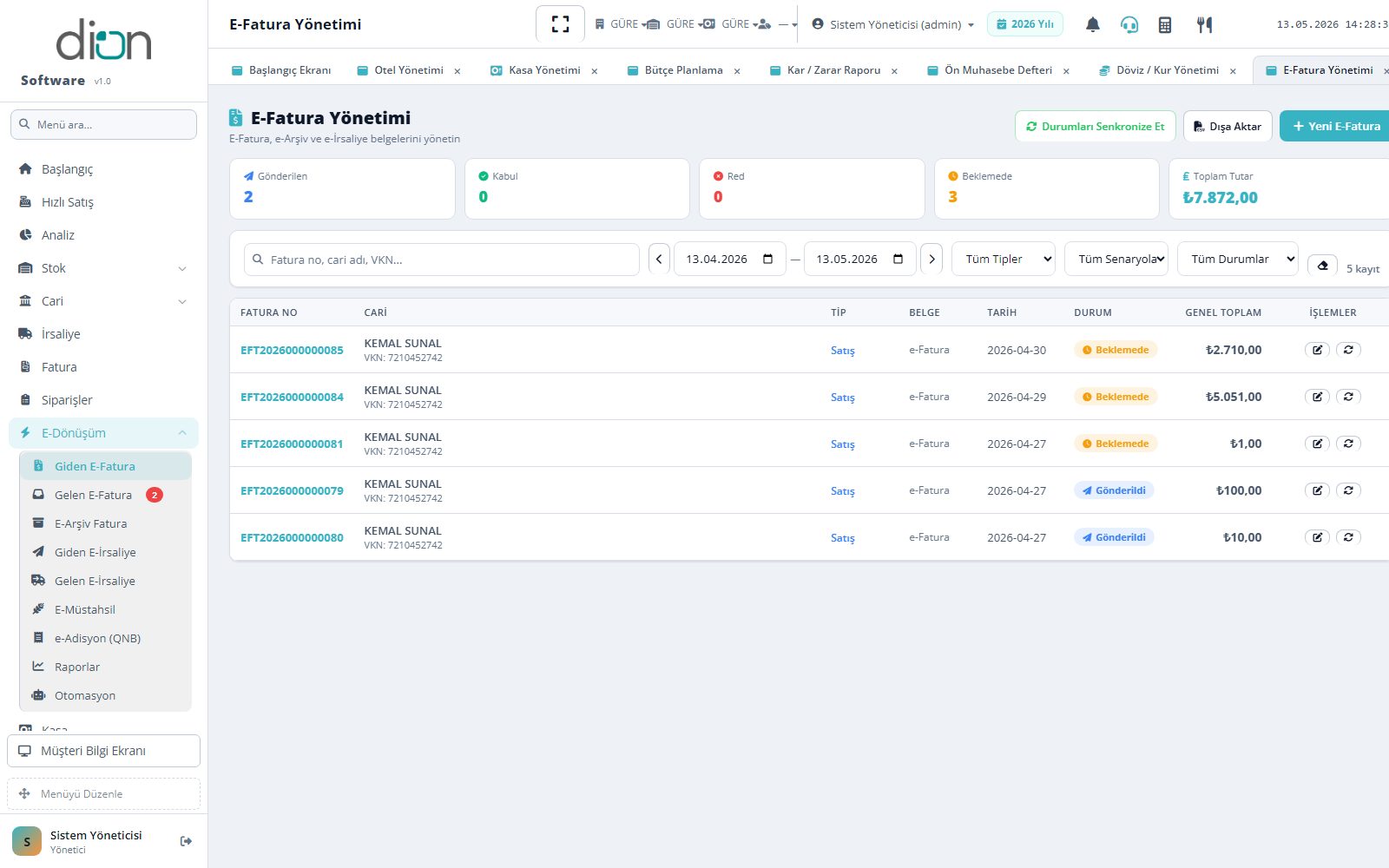Viewport: 1389px width, 868px height.
Task: Open the calculator icon in the header
Action: (x=1165, y=24)
